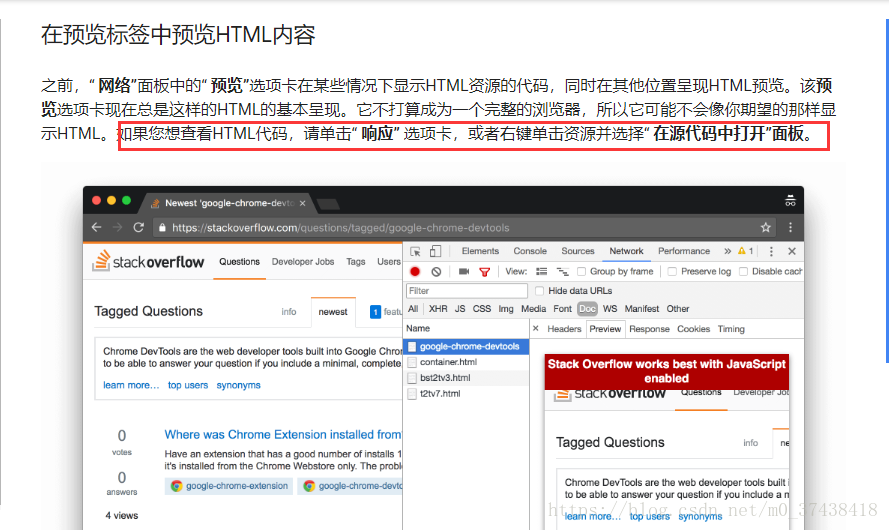Switch to the Preview tab

point(605,329)
